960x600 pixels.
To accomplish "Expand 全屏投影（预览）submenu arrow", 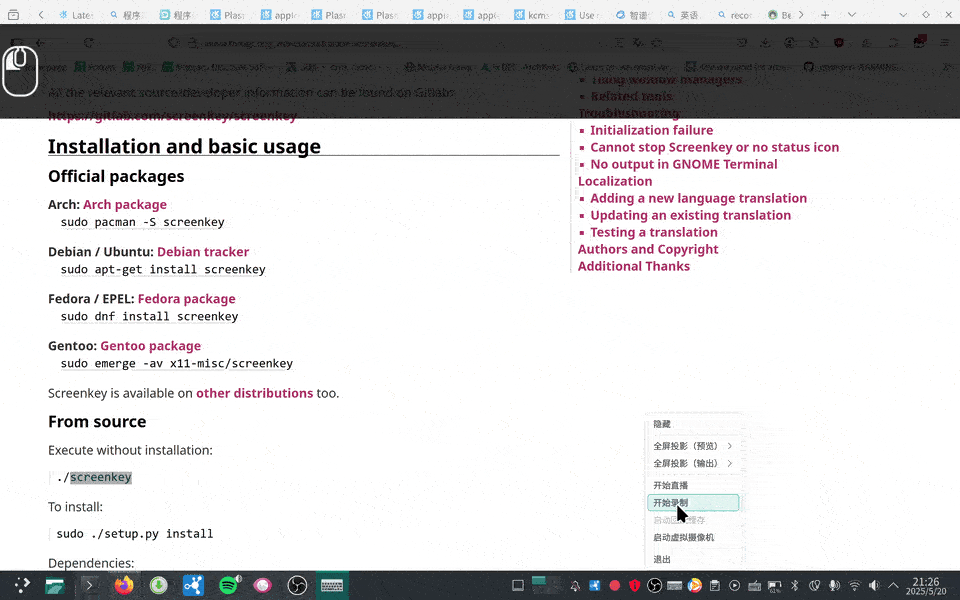I will click(730, 446).
